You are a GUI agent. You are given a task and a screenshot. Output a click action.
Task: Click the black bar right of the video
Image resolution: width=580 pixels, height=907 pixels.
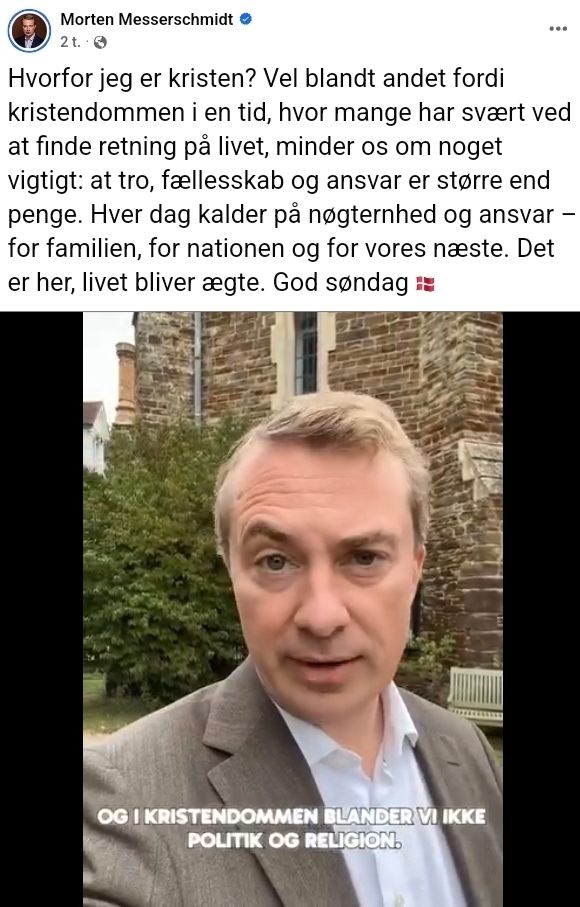pyautogui.click(x=541, y=609)
